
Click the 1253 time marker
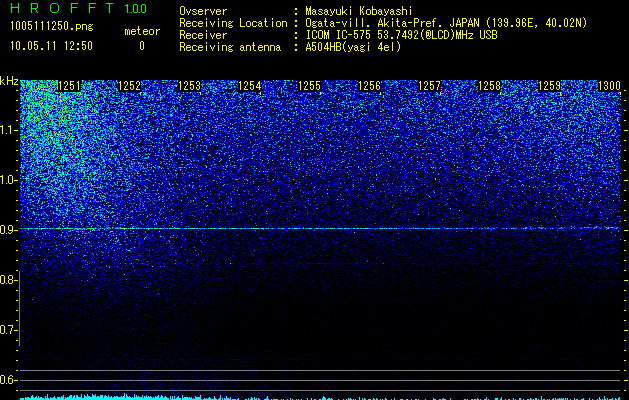[x=189, y=86]
